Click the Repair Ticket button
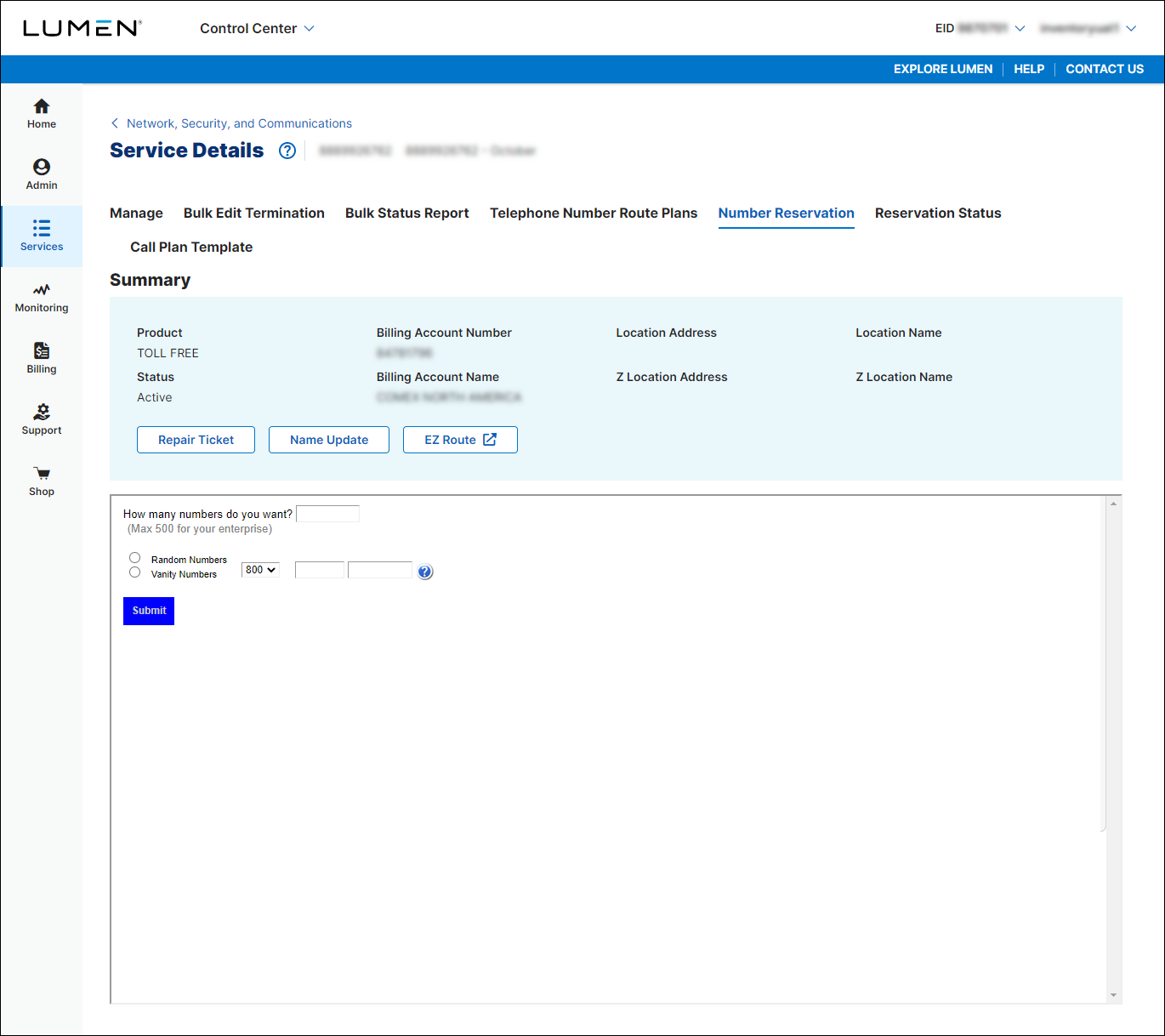Image resolution: width=1165 pixels, height=1036 pixels. pyautogui.click(x=196, y=440)
